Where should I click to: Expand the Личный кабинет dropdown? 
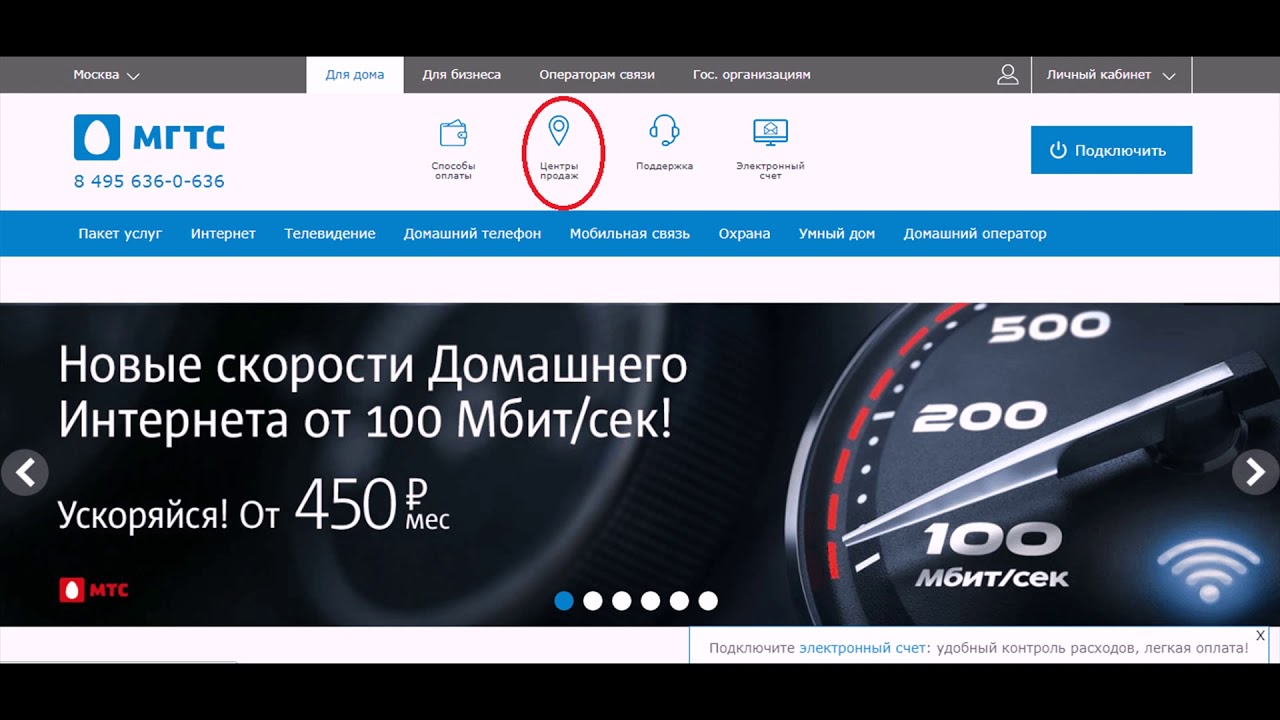coord(1111,75)
